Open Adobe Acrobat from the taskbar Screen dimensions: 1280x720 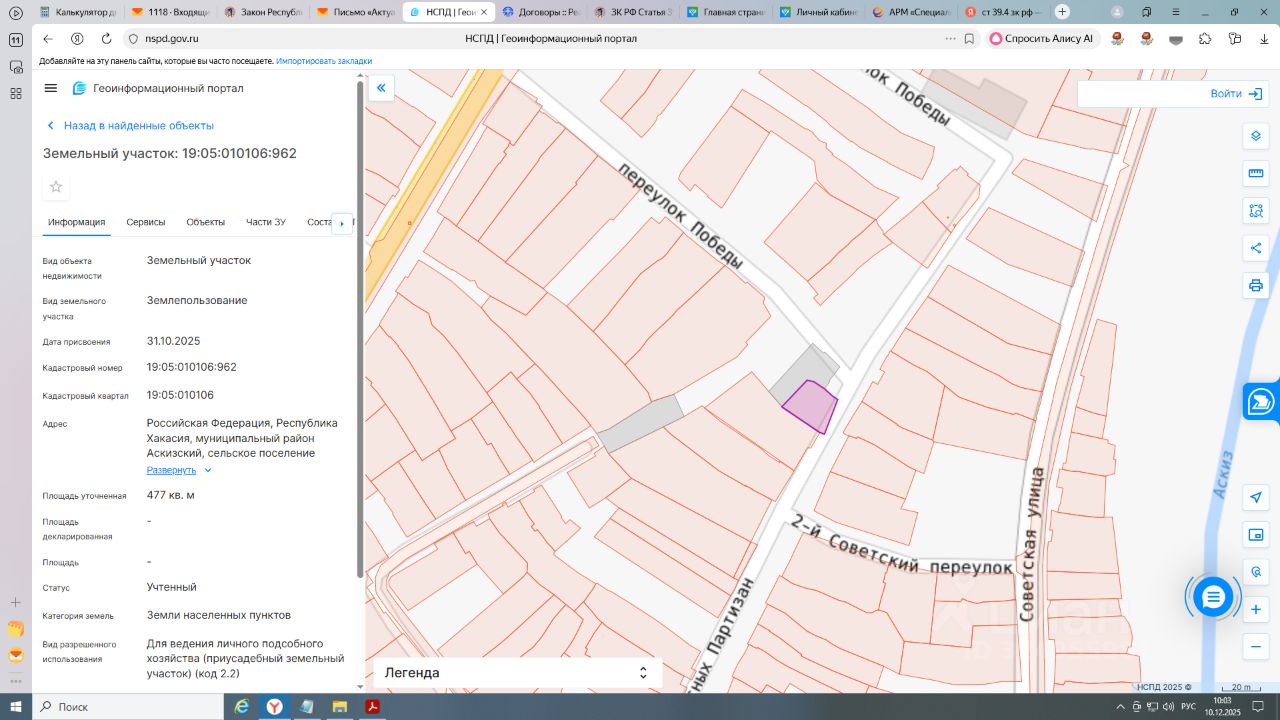[x=371, y=707]
